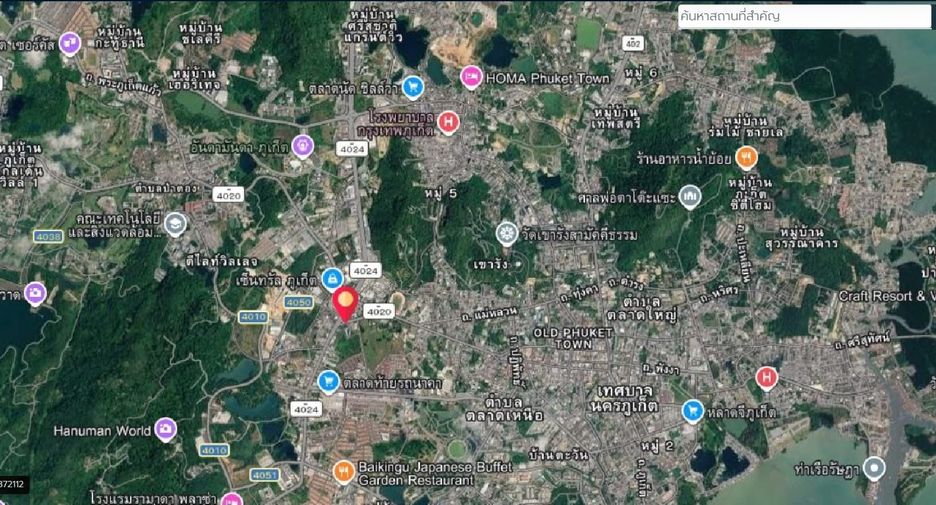The height and width of the screenshot is (505, 936).
Task: Click the search places input field
Action: [x=803, y=16]
